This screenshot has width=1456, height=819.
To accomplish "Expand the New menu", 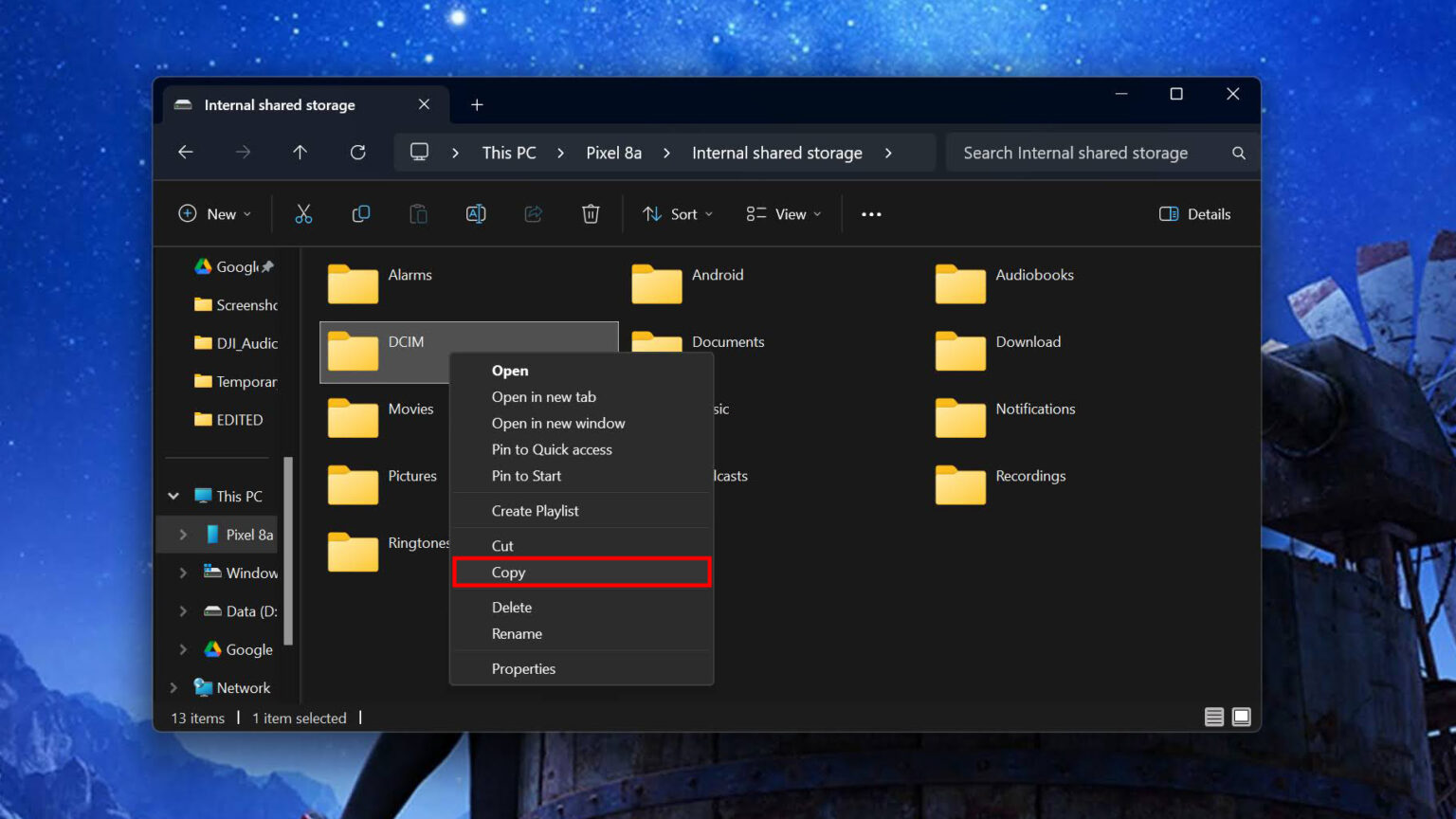I will tap(214, 213).
